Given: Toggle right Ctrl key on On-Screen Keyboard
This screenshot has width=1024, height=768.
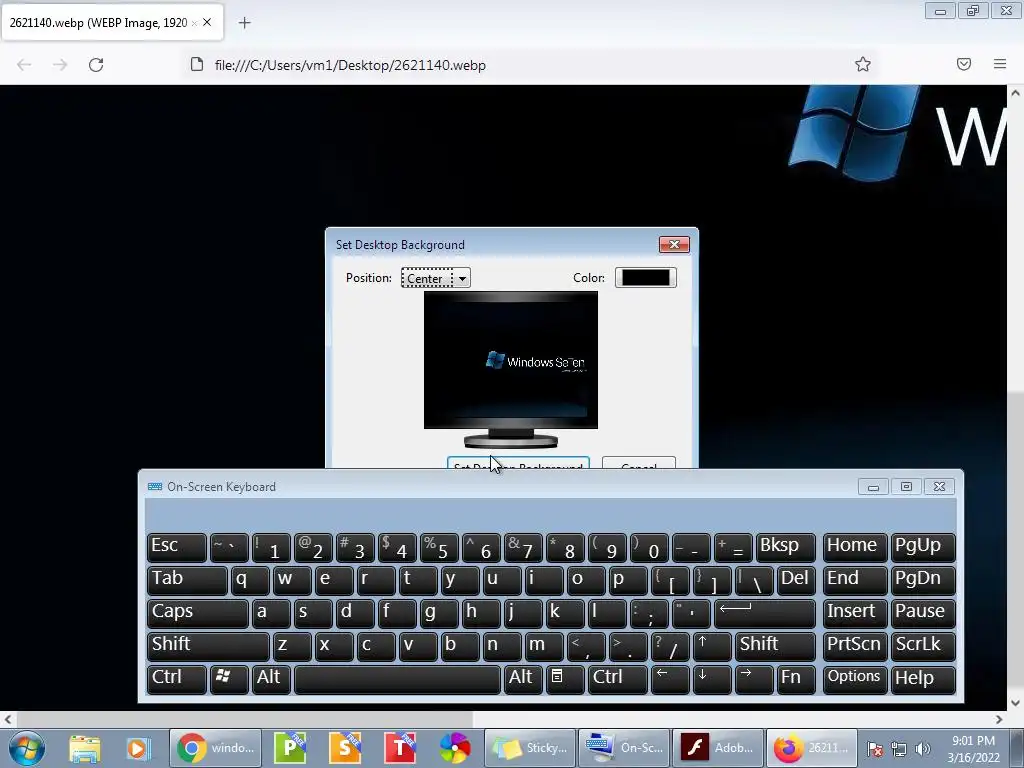Looking at the screenshot, I should coord(617,678).
